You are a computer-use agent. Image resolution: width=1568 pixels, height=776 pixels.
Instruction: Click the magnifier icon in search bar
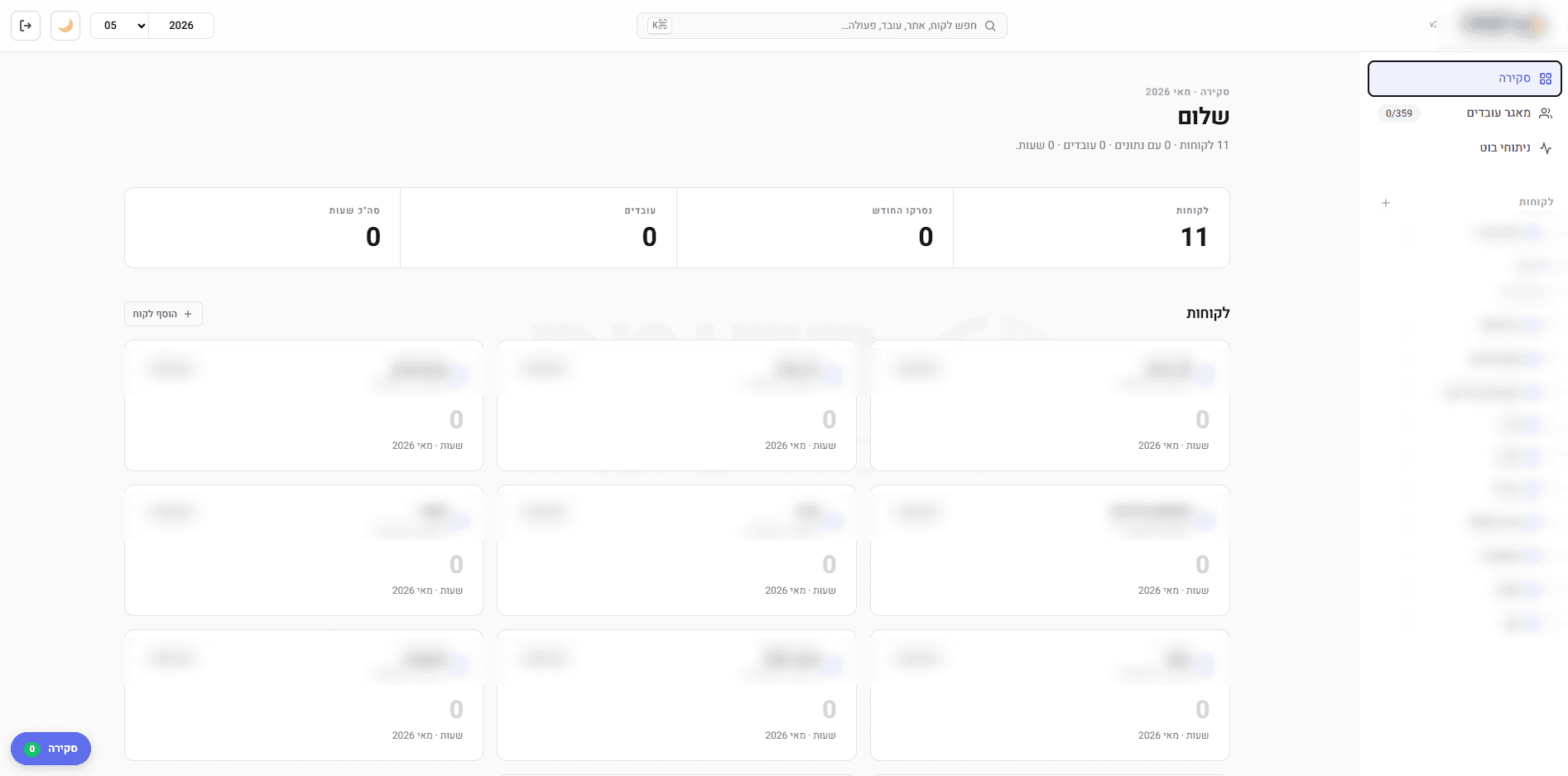click(990, 26)
